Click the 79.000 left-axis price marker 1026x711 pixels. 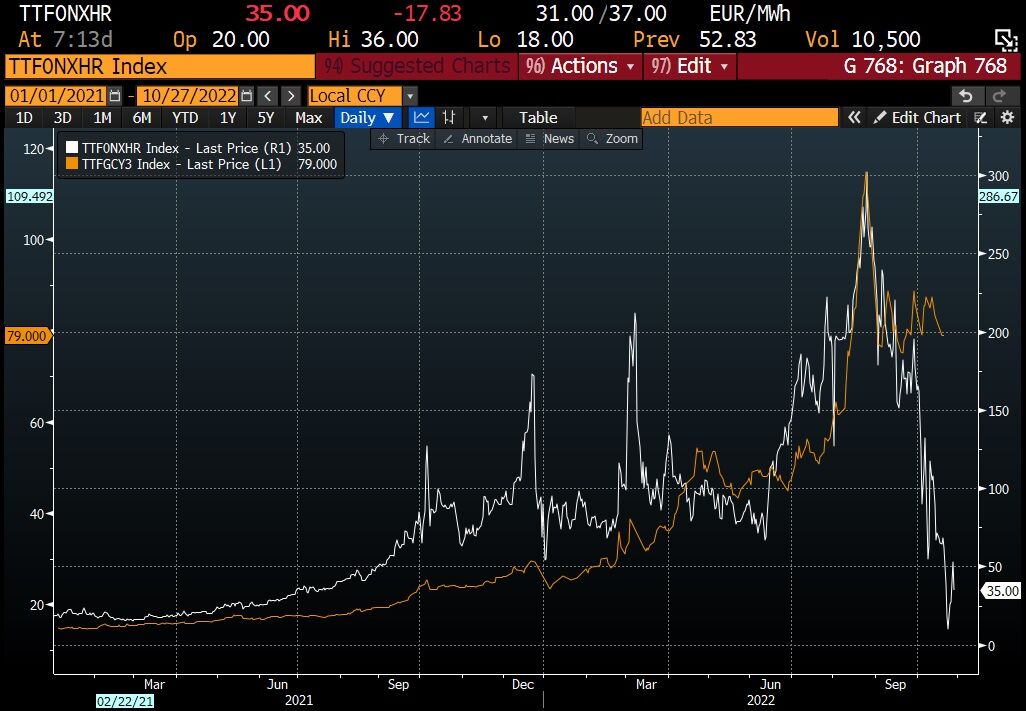coord(27,336)
